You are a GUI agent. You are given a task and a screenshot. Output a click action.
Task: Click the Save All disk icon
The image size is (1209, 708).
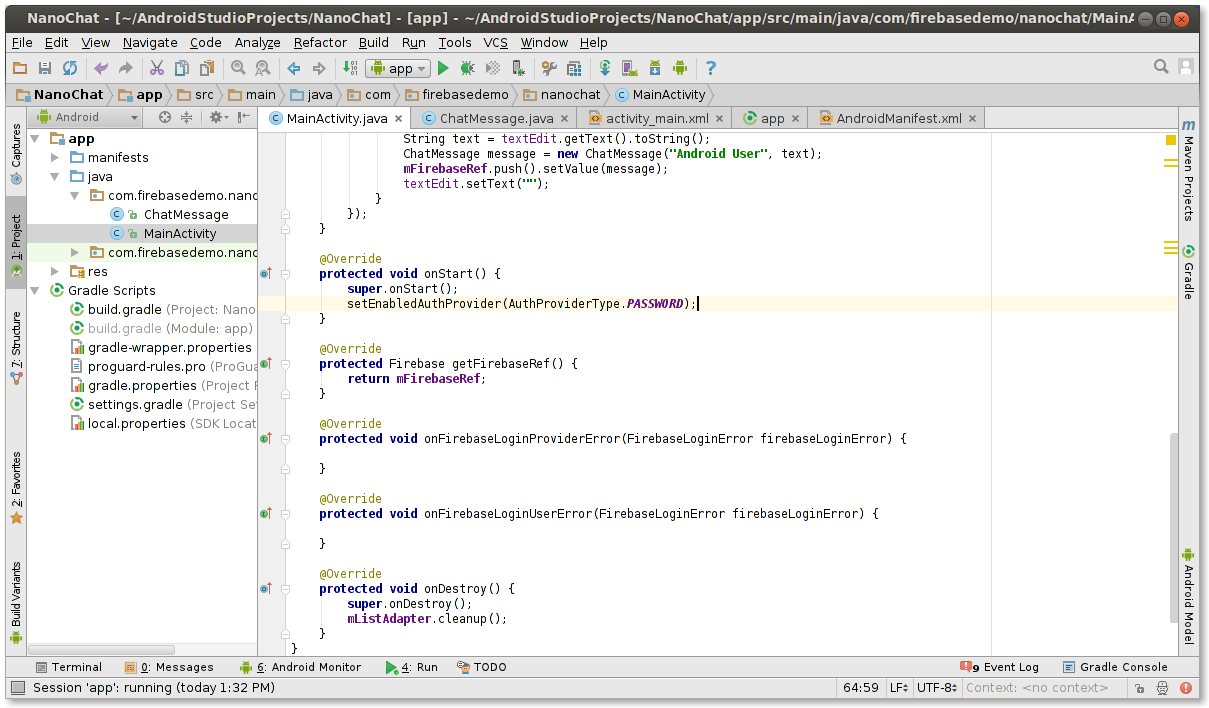pos(45,68)
